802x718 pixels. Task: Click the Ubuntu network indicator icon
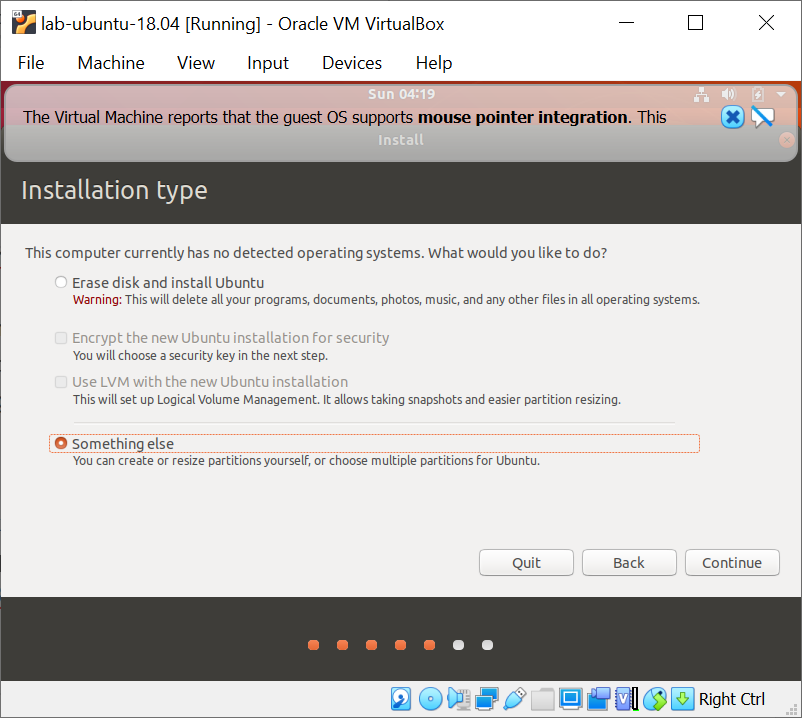point(701,95)
